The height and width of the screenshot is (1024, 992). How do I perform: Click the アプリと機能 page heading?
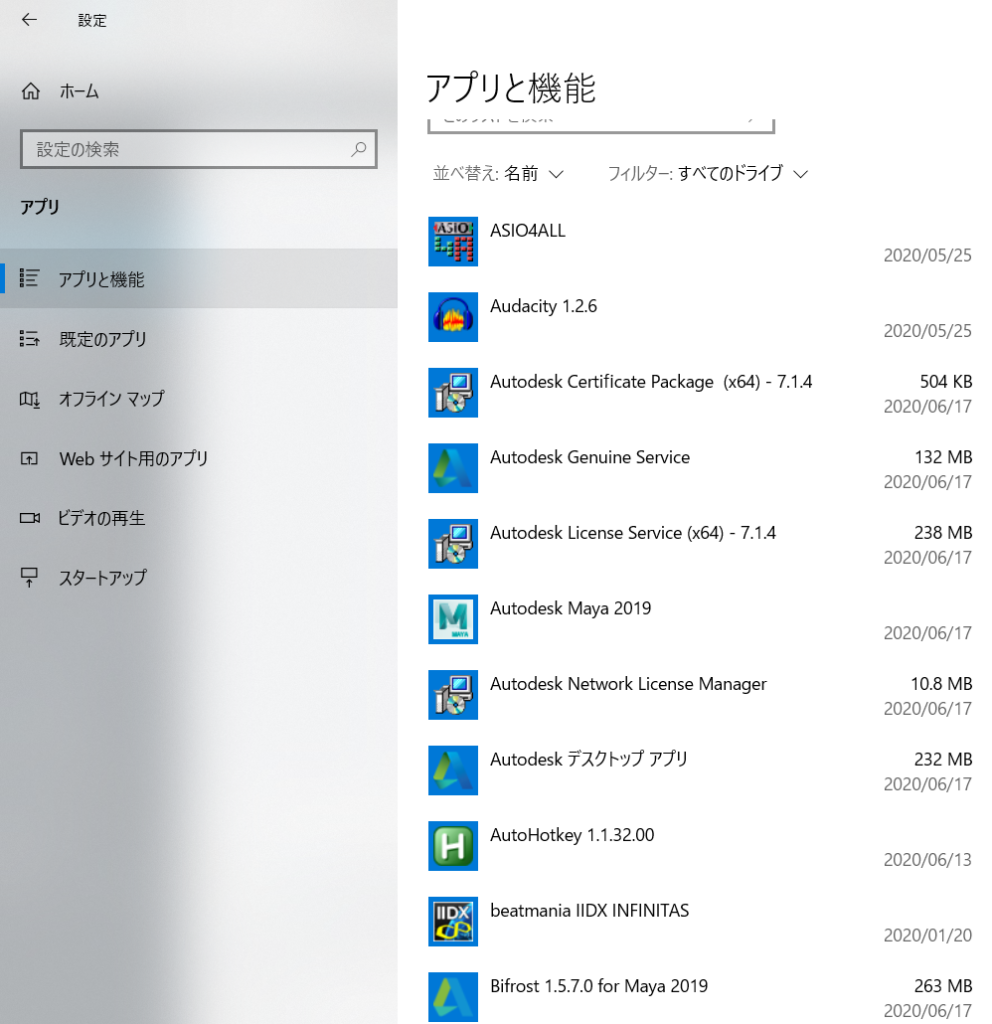[x=511, y=88]
